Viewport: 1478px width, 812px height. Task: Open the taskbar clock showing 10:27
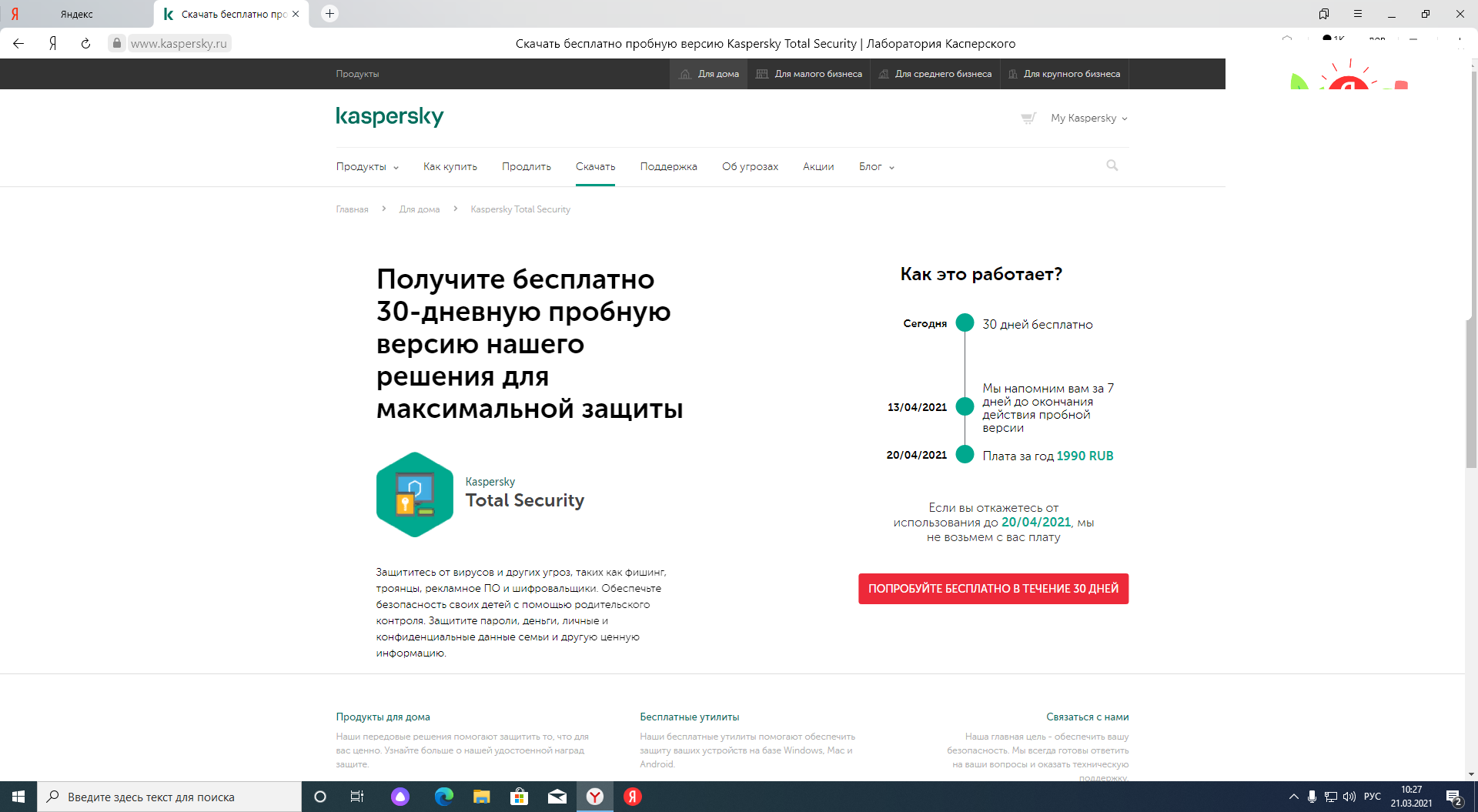coord(1411,797)
